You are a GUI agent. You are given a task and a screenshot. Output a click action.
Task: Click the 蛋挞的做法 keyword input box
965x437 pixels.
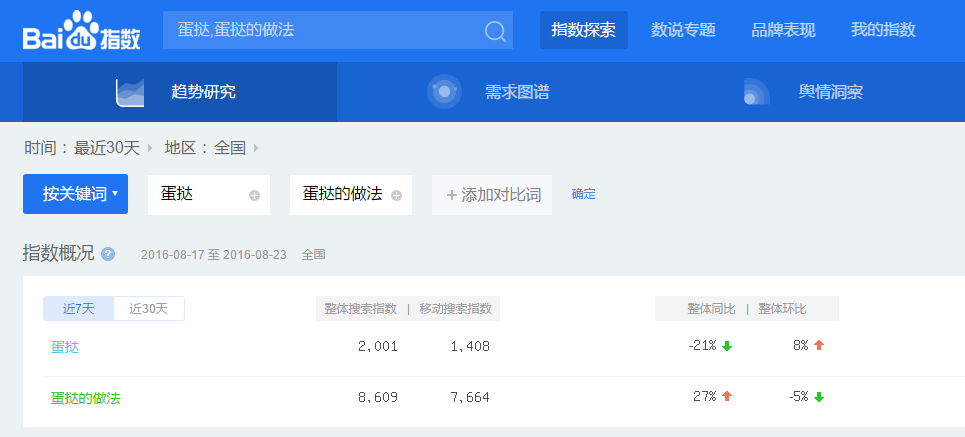351,194
